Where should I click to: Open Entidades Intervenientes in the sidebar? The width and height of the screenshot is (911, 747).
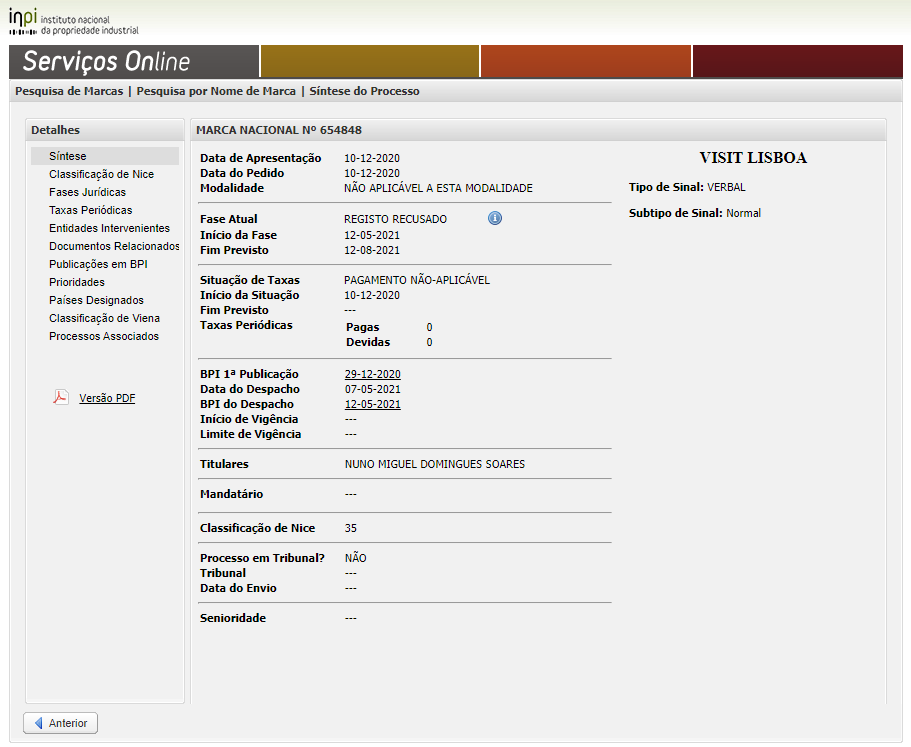point(109,228)
